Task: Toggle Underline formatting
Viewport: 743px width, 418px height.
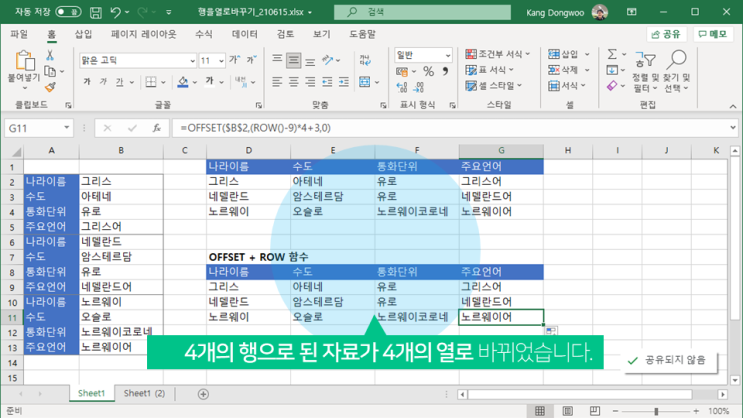Action: point(119,82)
